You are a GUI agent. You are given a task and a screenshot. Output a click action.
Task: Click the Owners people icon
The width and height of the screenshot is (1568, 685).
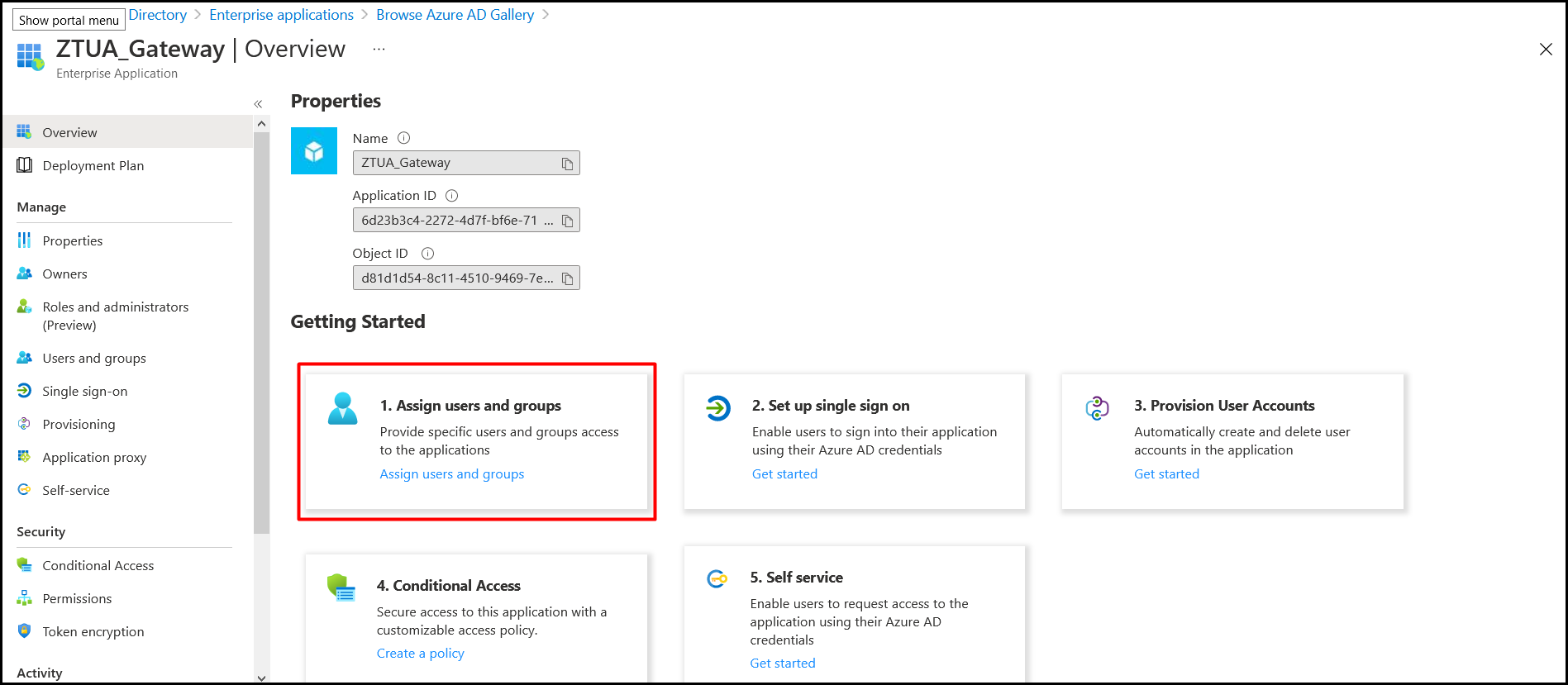24,274
